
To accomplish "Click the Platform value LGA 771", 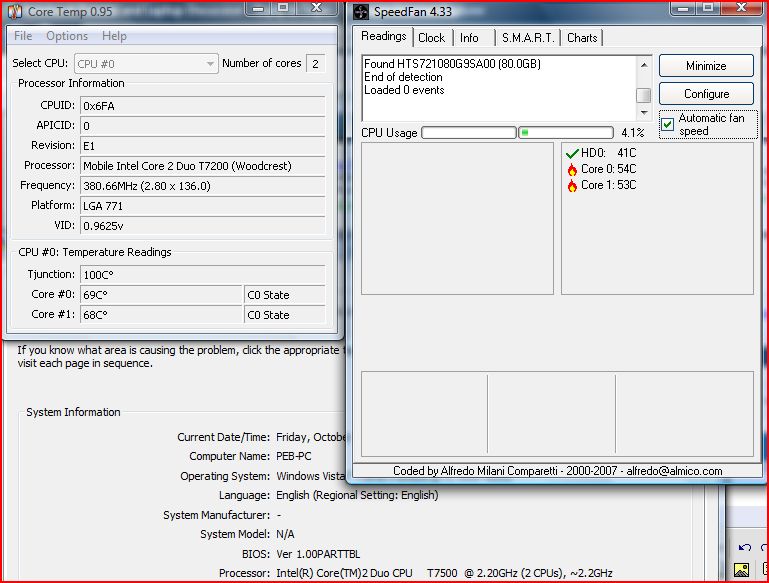I will [x=202, y=206].
